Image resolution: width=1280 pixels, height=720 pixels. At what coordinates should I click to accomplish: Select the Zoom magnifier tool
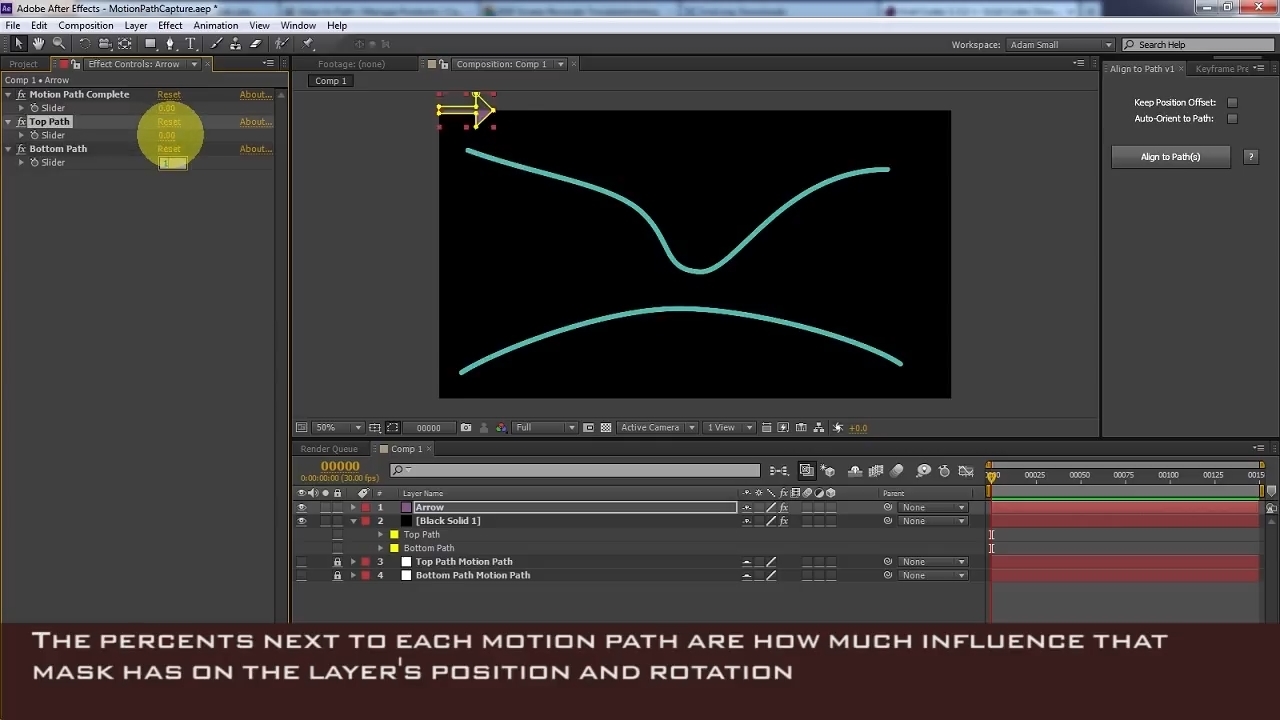point(59,44)
